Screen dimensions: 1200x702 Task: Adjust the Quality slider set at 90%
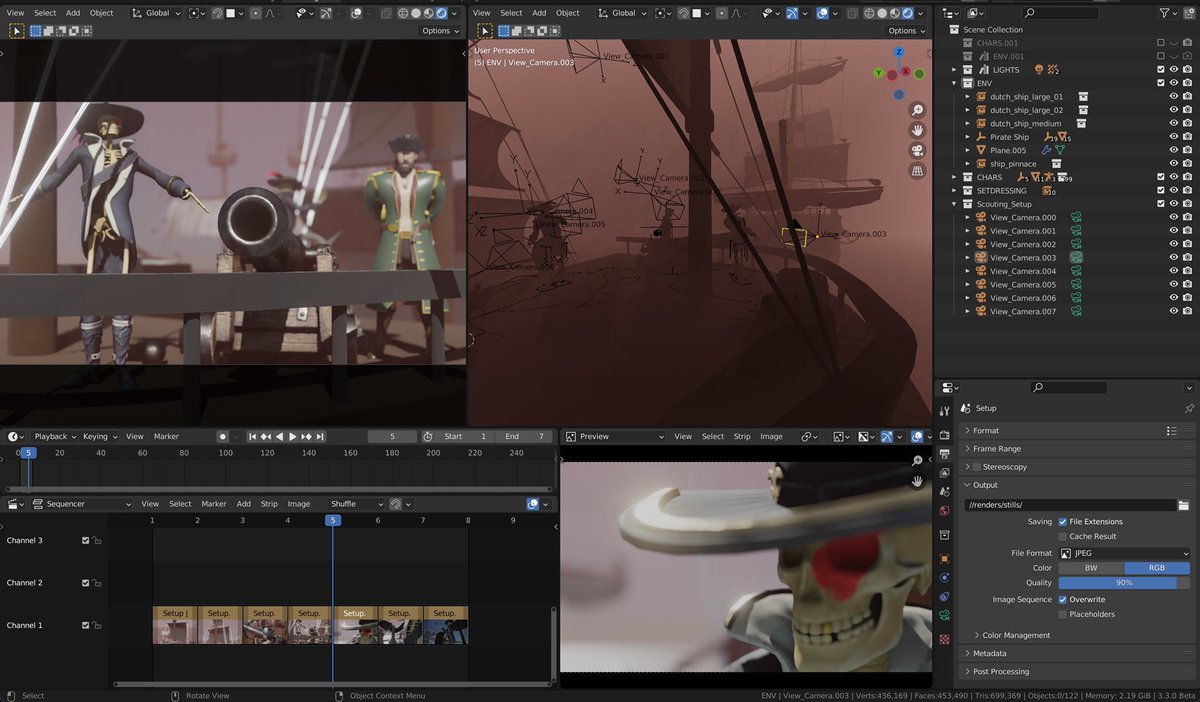tap(1123, 583)
